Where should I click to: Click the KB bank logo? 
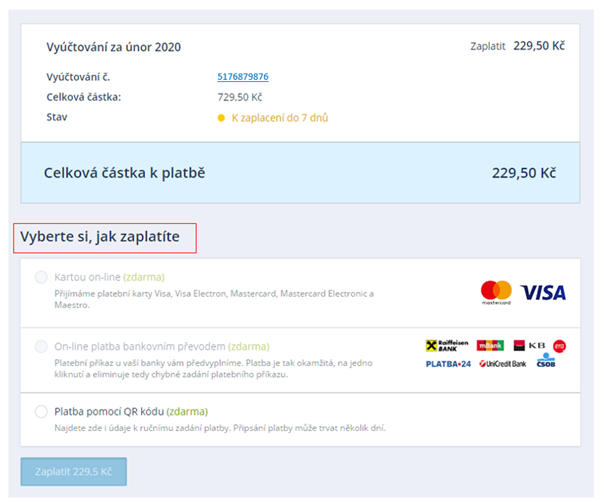pyautogui.click(x=527, y=346)
